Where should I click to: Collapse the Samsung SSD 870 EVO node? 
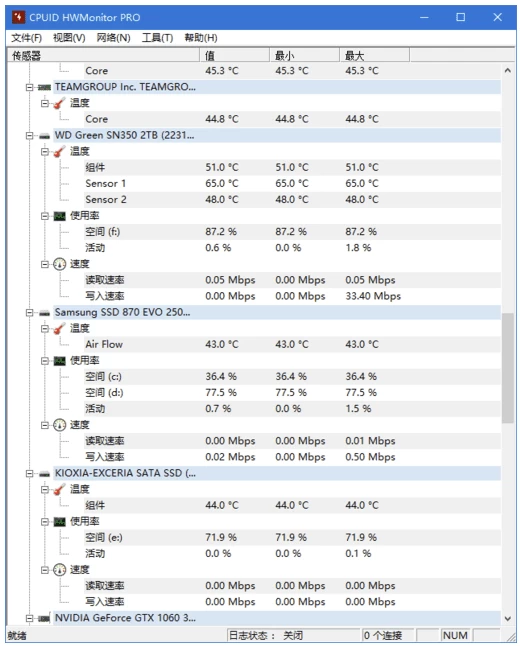(29, 313)
